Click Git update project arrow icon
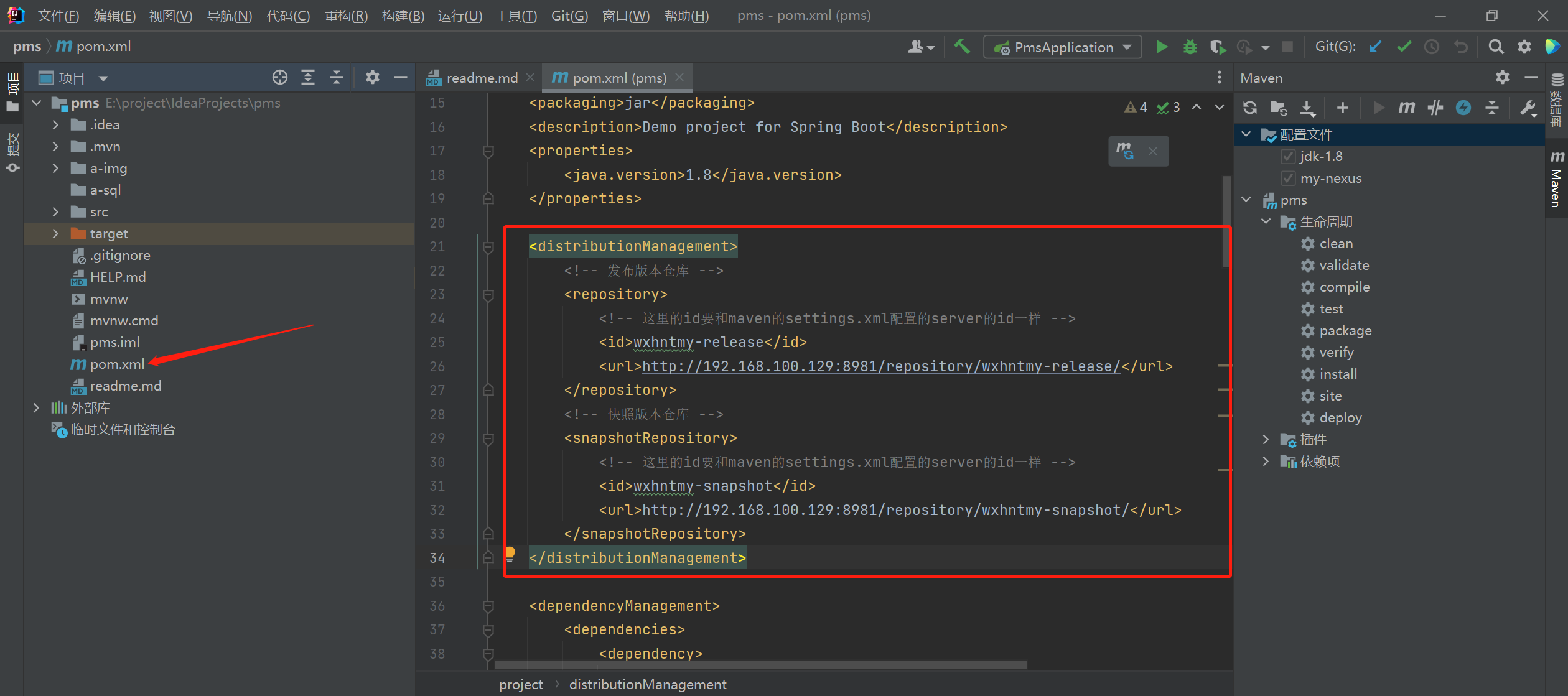Image resolution: width=1568 pixels, height=696 pixels. click(1375, 47)
